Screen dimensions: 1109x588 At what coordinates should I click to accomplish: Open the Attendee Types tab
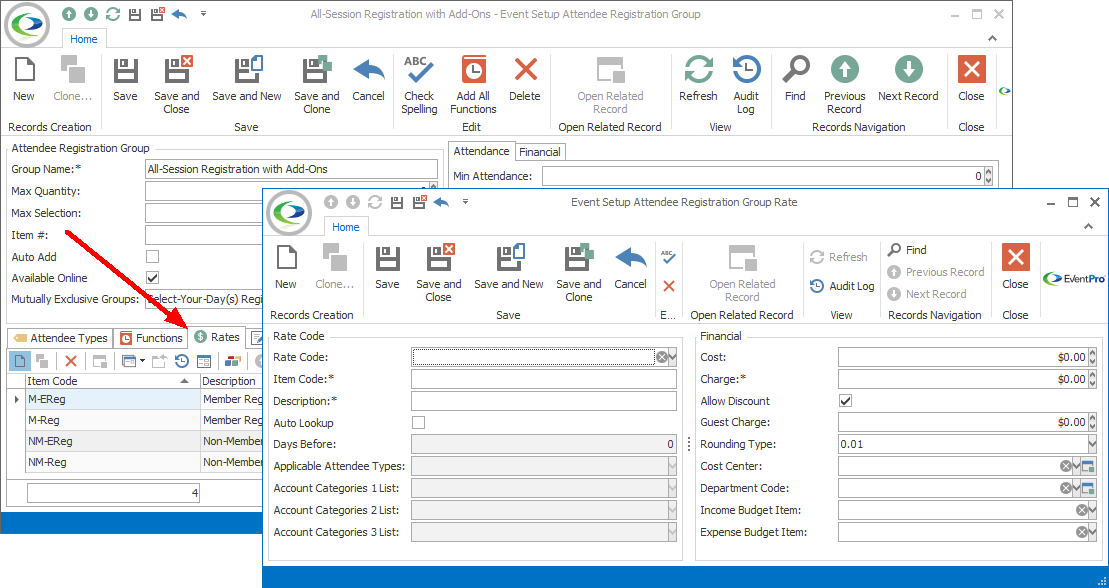(x=61, y=338)
